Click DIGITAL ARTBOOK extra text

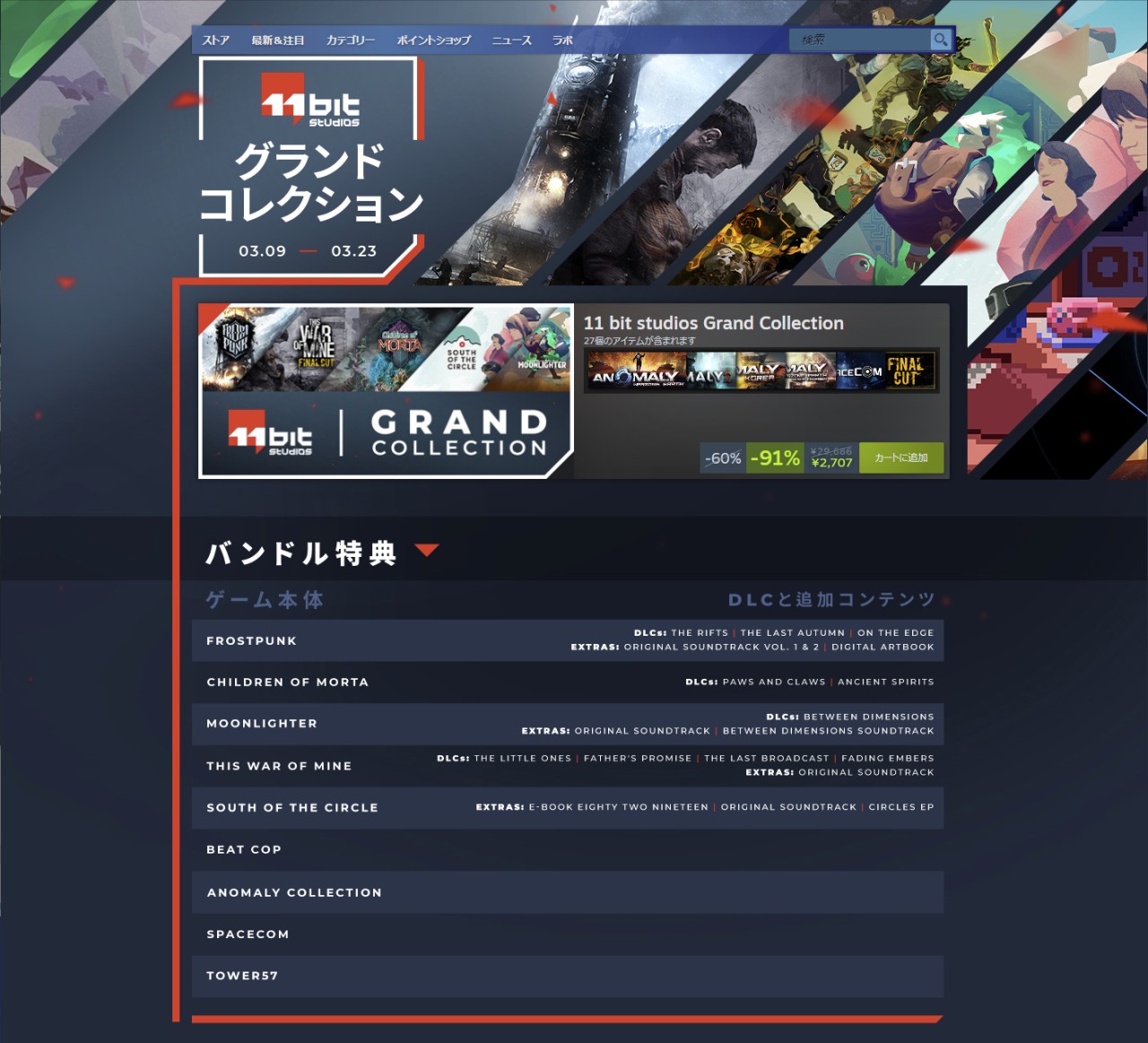click(883, 647)
